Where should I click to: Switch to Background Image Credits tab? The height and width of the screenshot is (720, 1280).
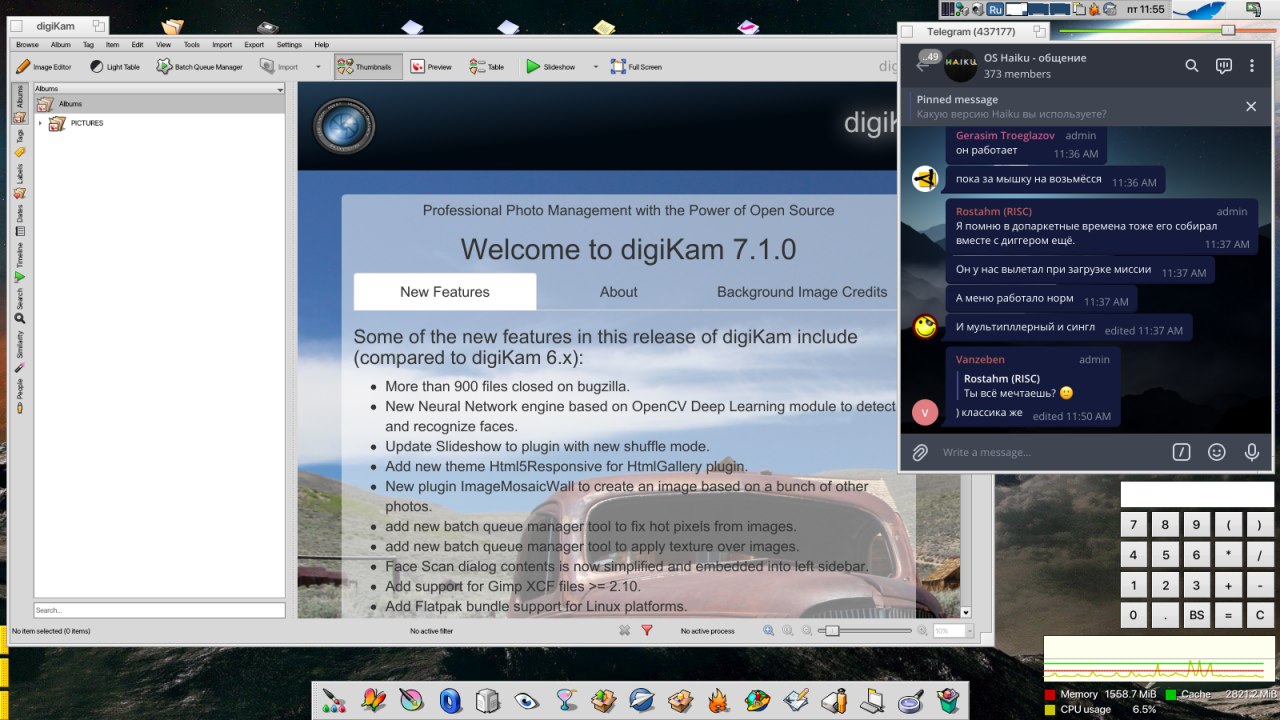click(x=802, y=292)
